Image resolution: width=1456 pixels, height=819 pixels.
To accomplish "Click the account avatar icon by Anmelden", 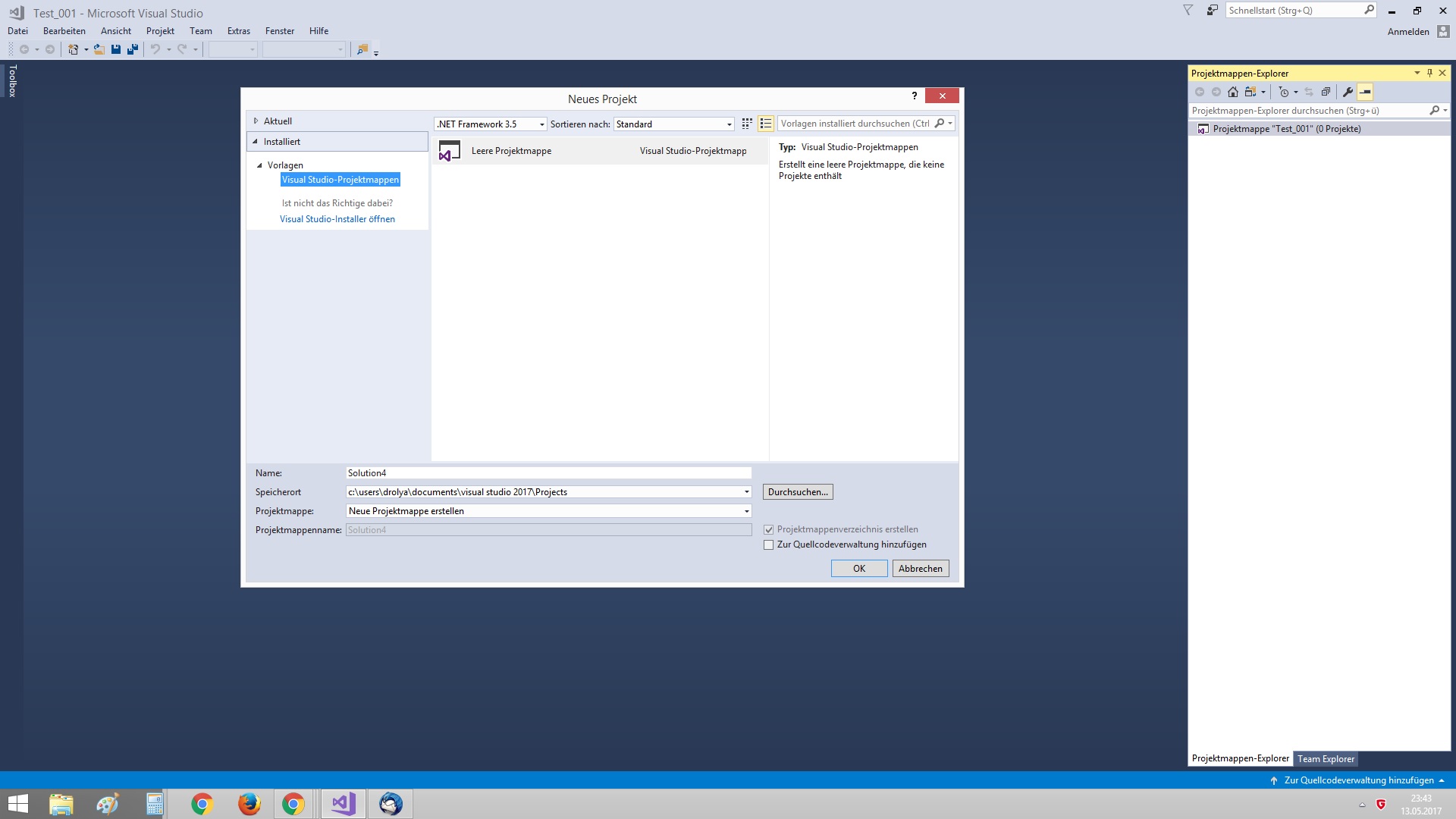I will pyautogui.click(x=1443, y=31).
